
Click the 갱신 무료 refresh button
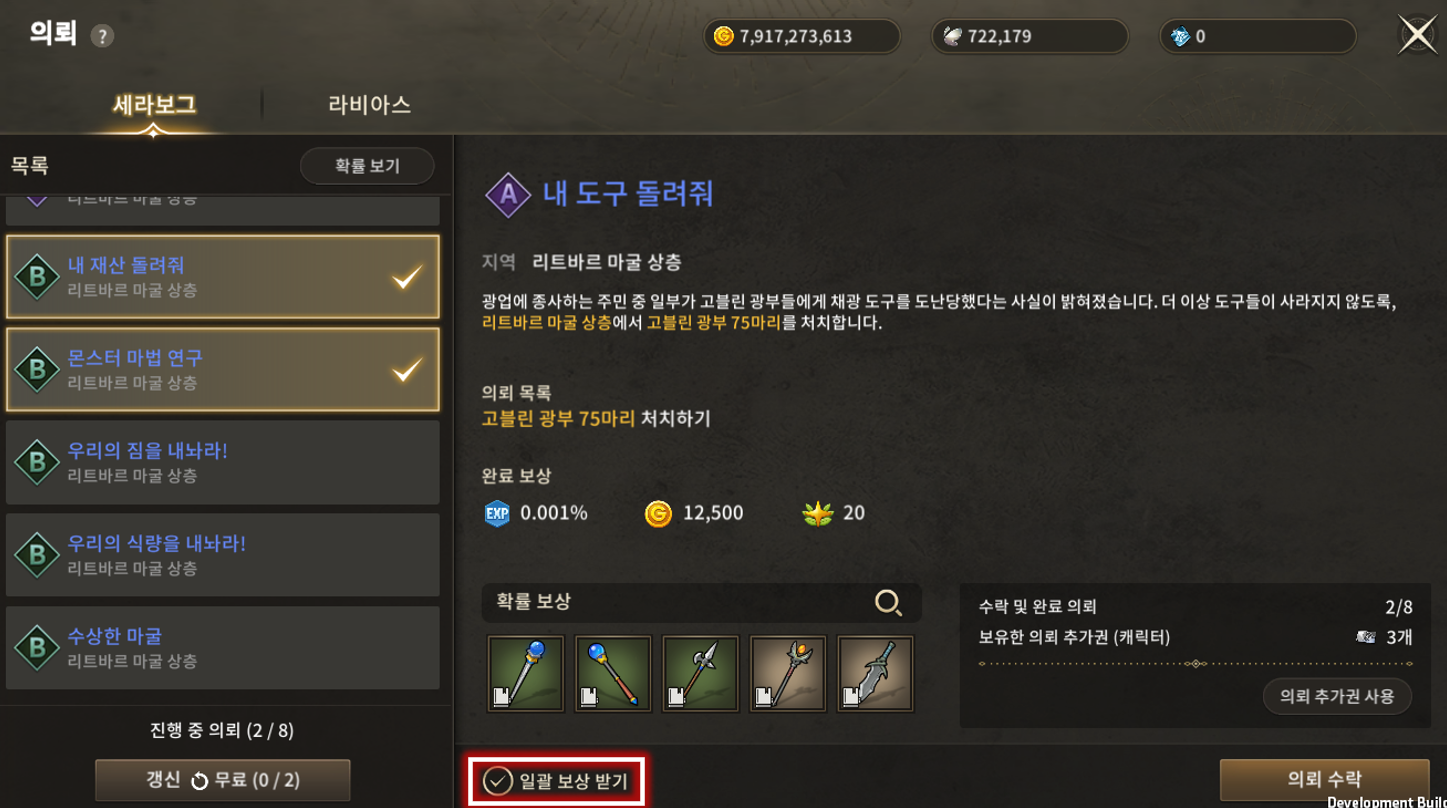coord(223,780)
